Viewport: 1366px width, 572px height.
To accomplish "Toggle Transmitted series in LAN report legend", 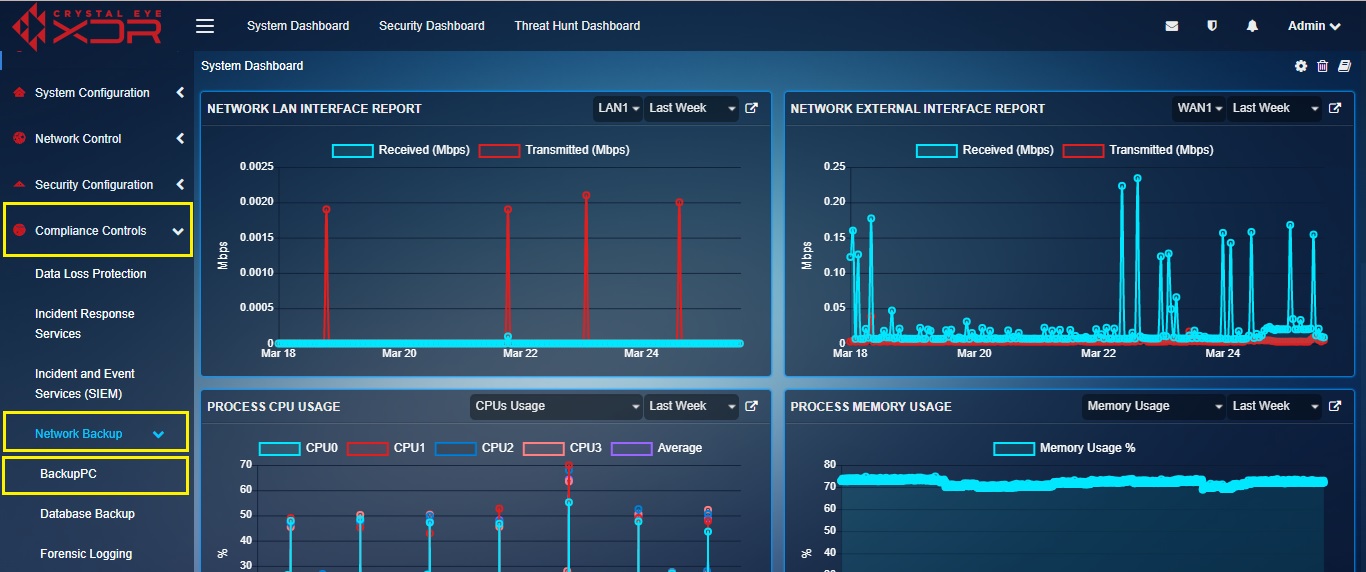I will [x=554, y=150].
